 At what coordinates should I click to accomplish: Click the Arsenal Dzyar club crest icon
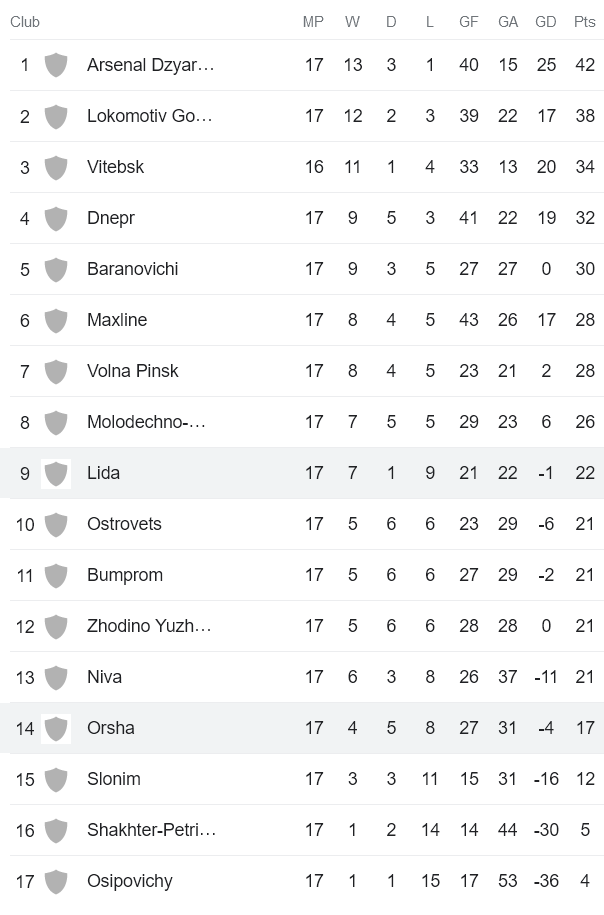tap(56, 65)
